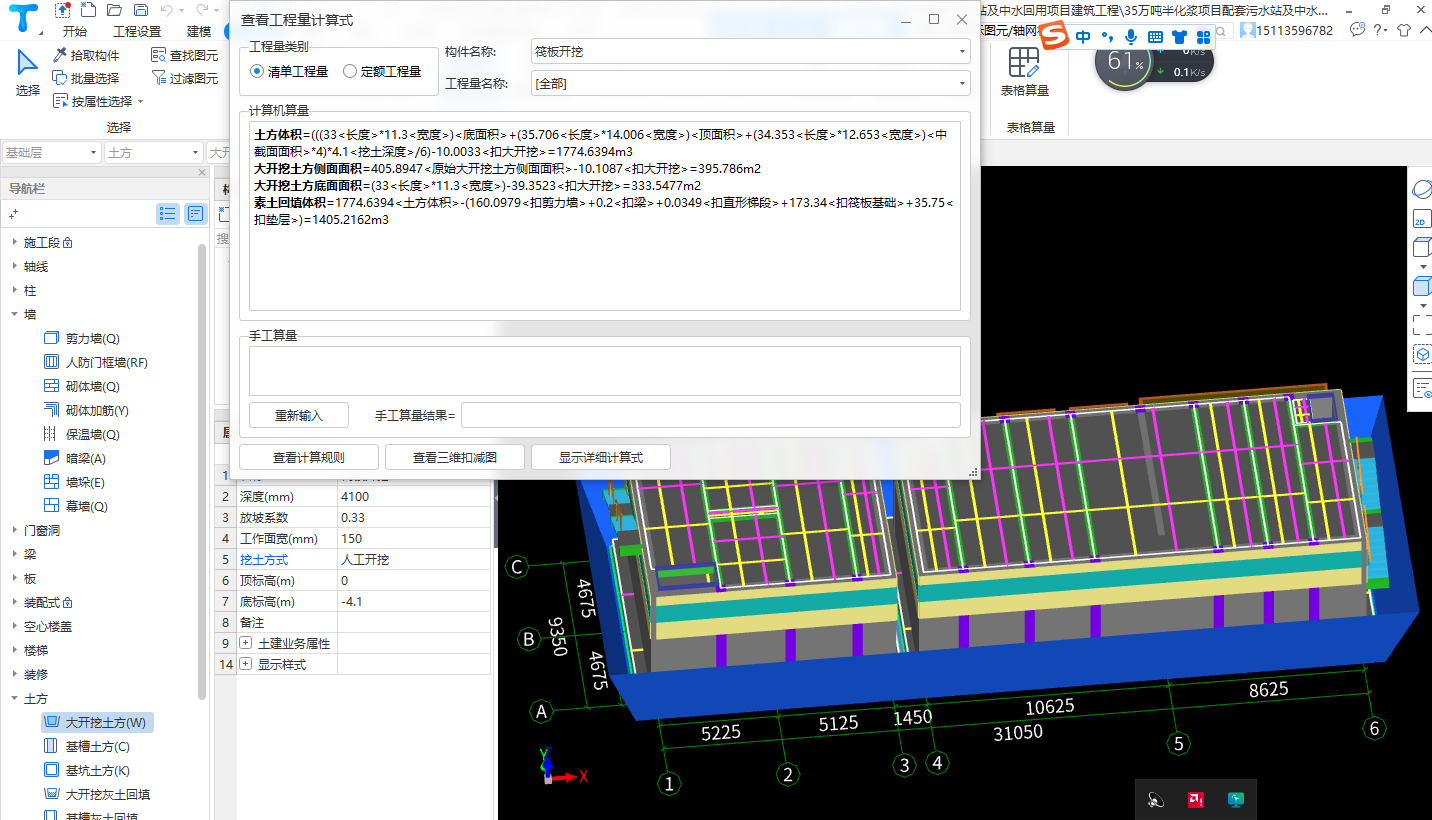Image resolution: width=1432 pixels, height=820 pixels.
Task: Expand 显示样式 property row
Action: pos(246,664)
